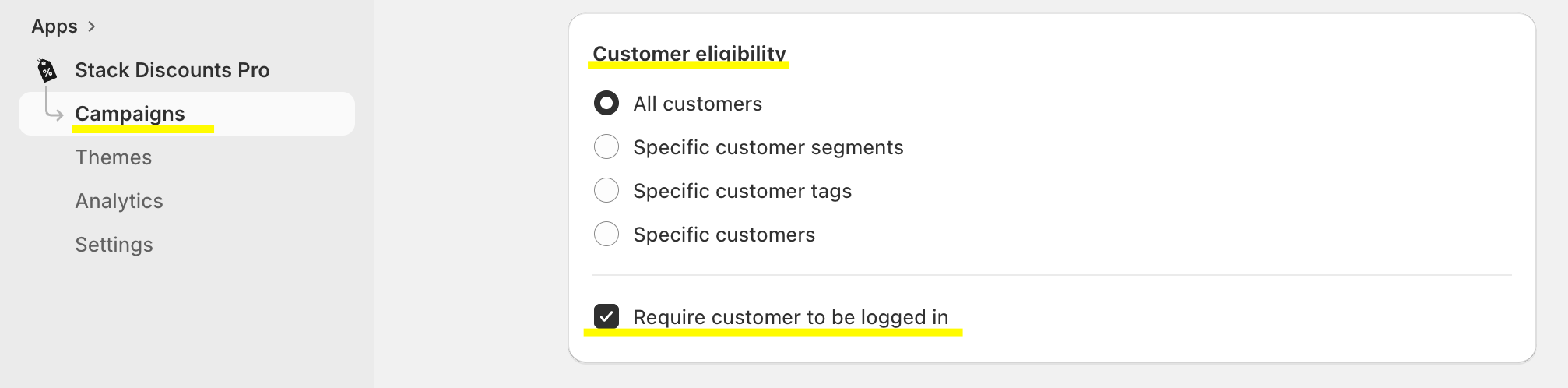This screenshot has width=1568, height=388.
Task: Open the Stack Discounts Pro app name
Action: click(172, 70)
